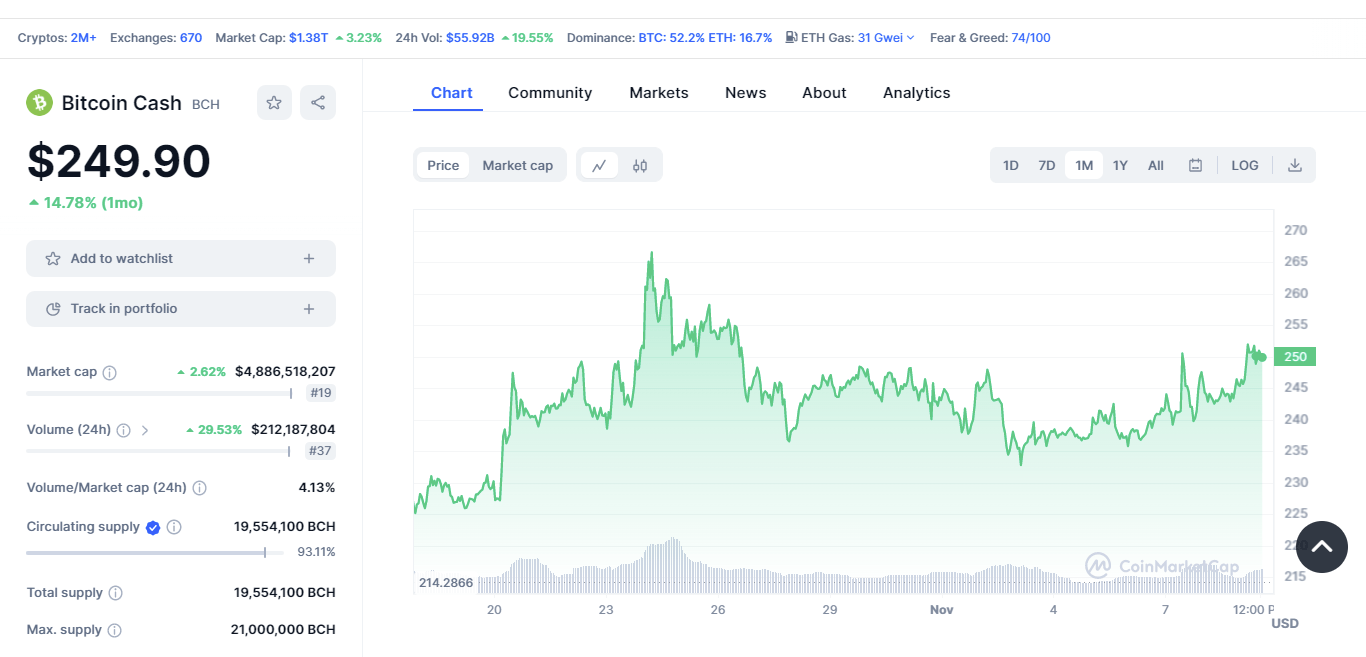
Task: Show Total supply info icon
Action: (x=115, y=593)
